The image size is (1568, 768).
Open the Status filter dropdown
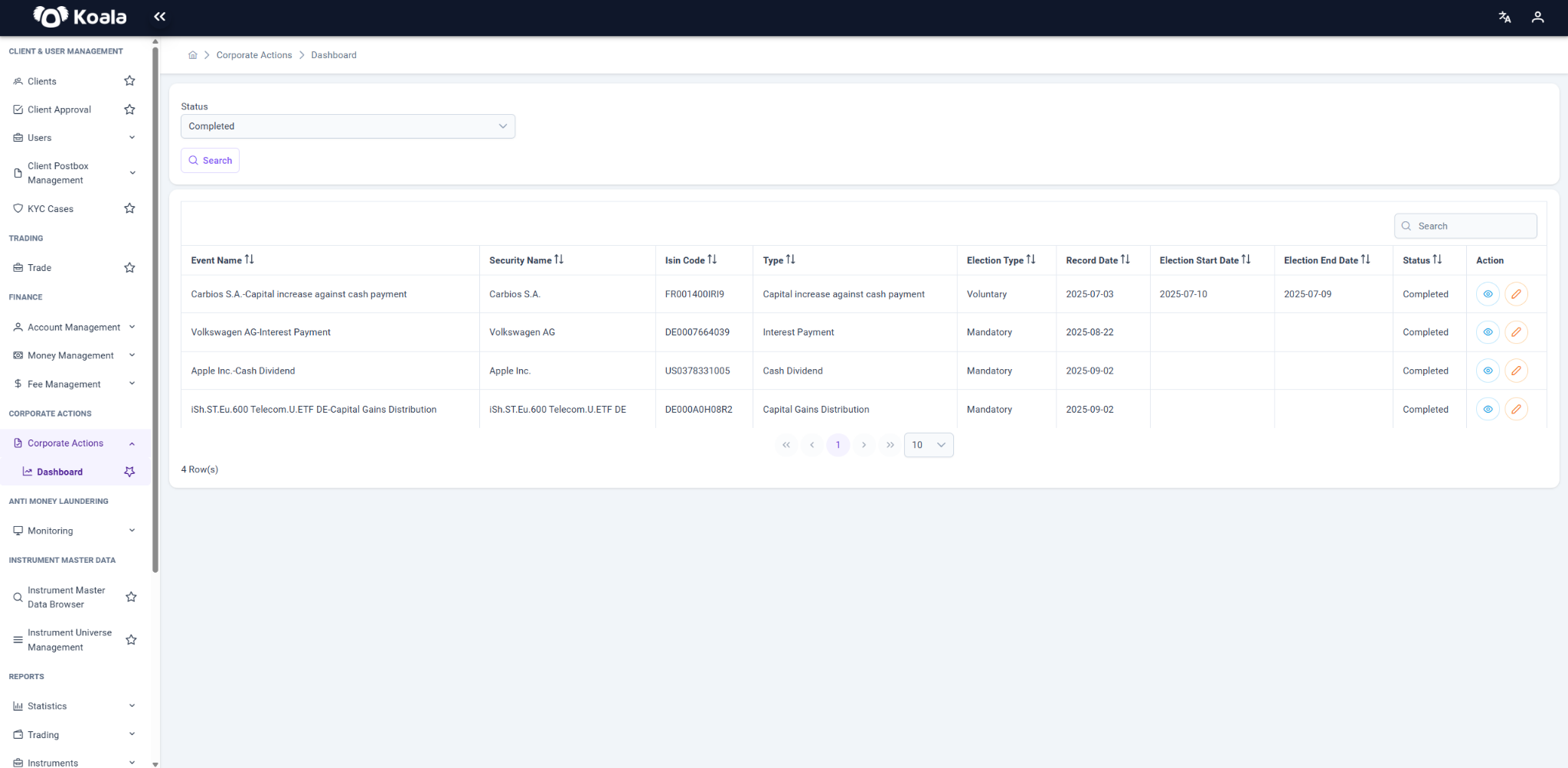[348, 126]
